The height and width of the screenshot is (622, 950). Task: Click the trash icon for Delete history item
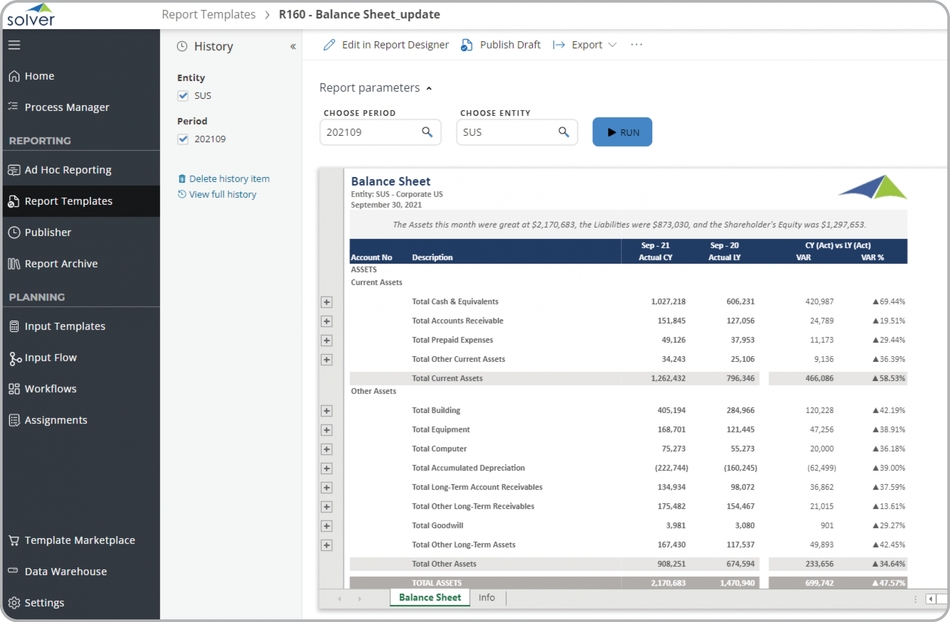coord(182,179)
